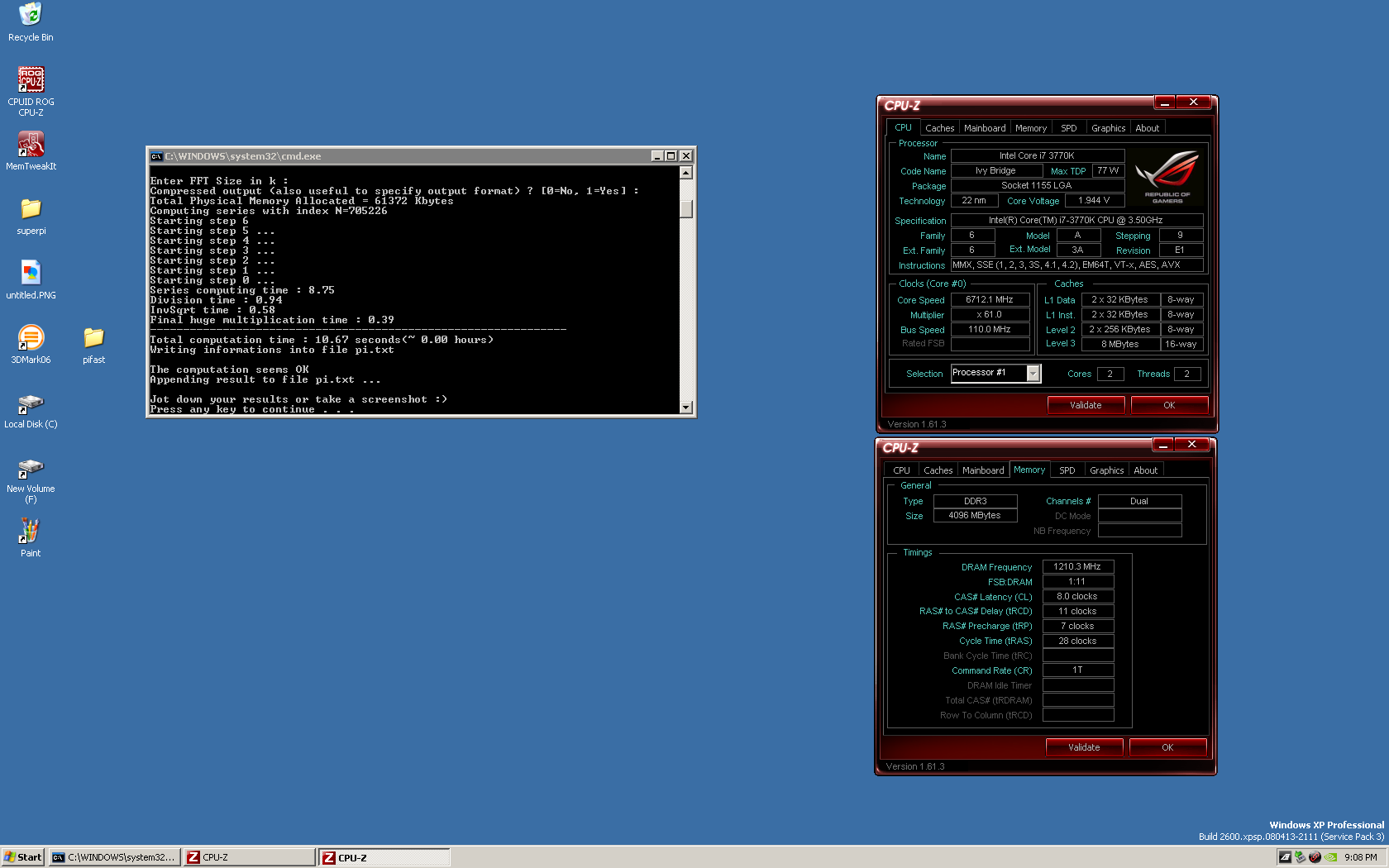Open About tab in upper CPU-Z window
The image size is (1389, 868).
coord(1147,128)
